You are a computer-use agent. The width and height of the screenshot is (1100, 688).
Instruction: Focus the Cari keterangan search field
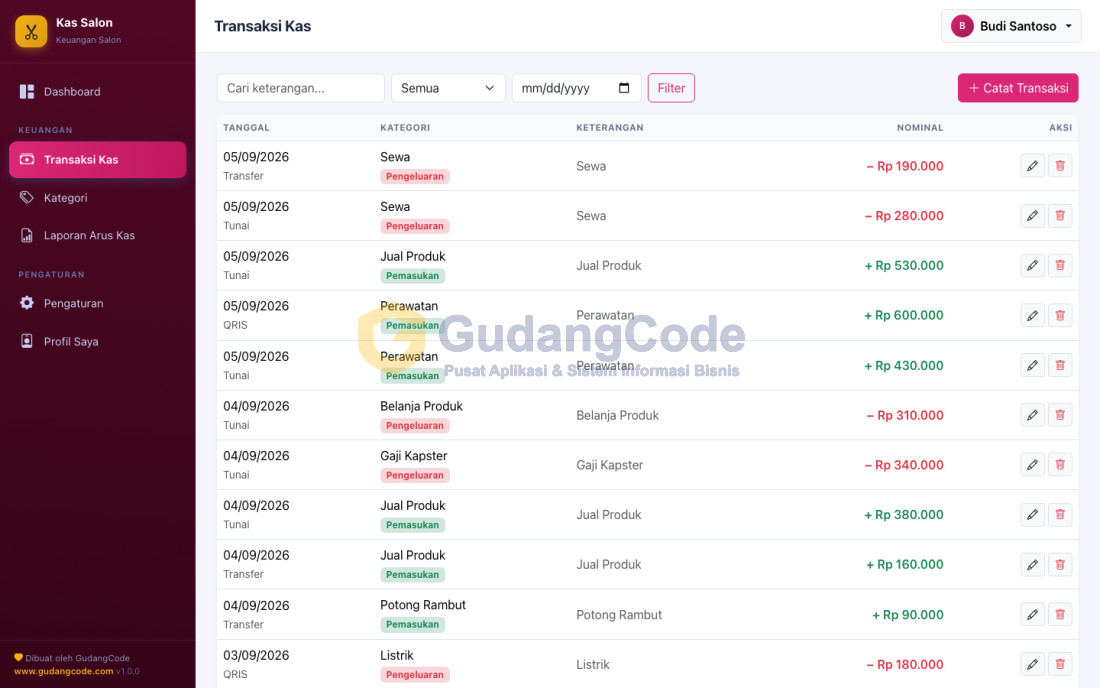click(x=301, y=88)
